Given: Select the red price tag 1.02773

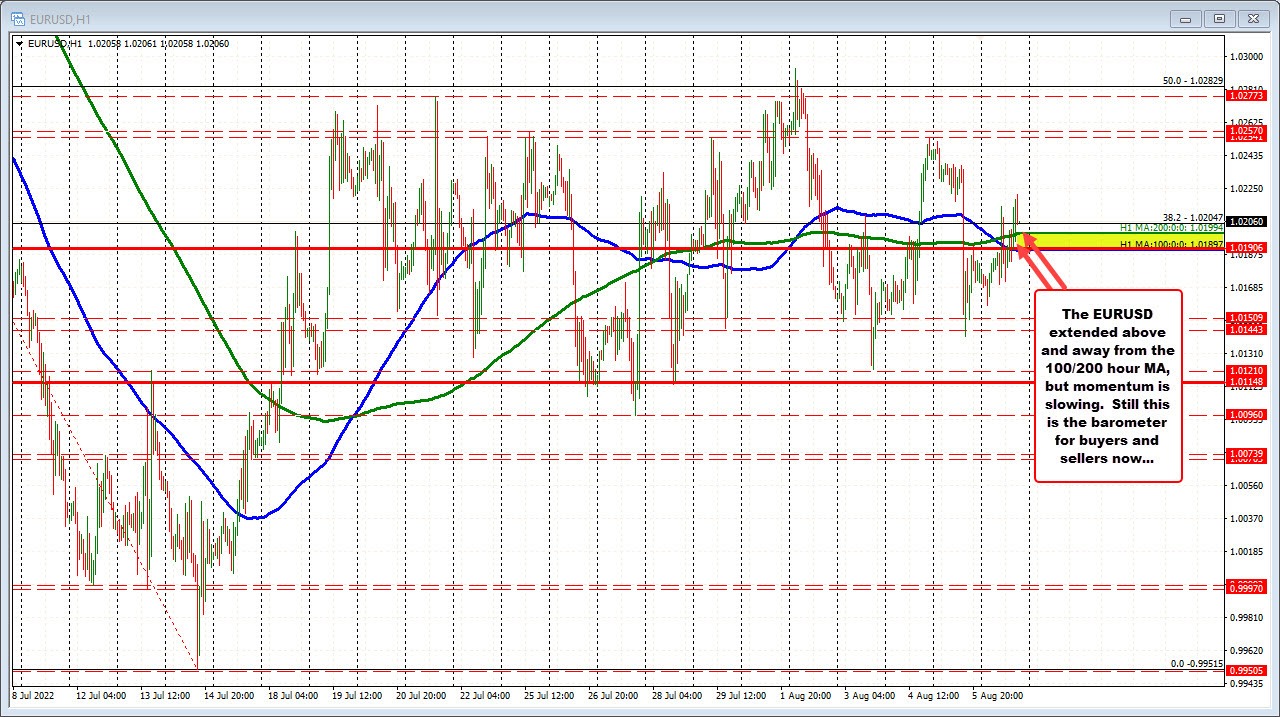Looking at the screenshot, I should click(x=1246, y=96).
